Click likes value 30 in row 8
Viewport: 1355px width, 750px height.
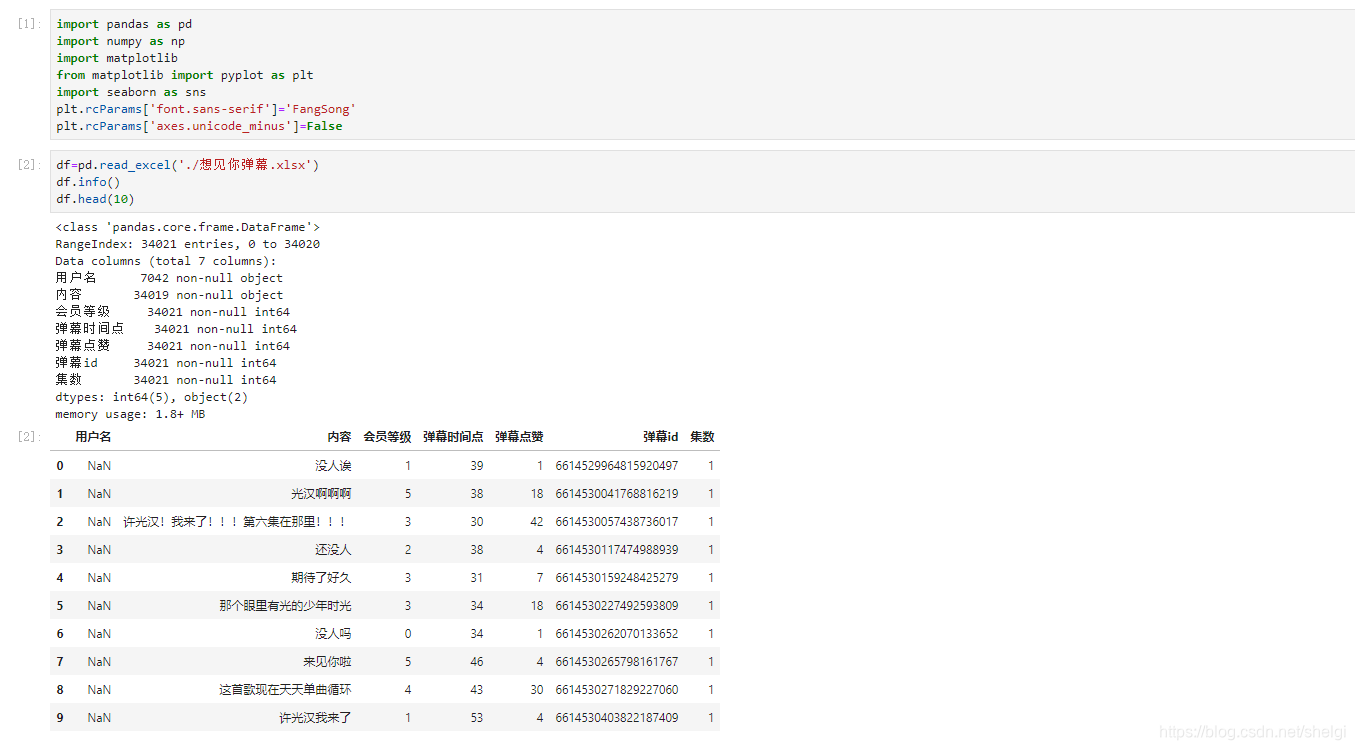pos(537,690)
